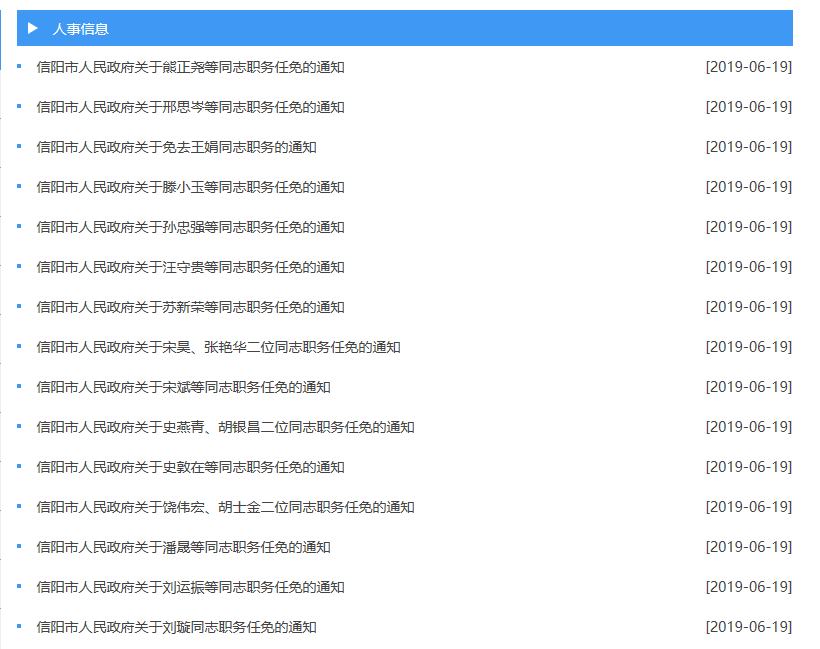Screen dimensions: 820x649
Task: Open the notice about 熊正尧等同志职务任免
Action: 190,67
